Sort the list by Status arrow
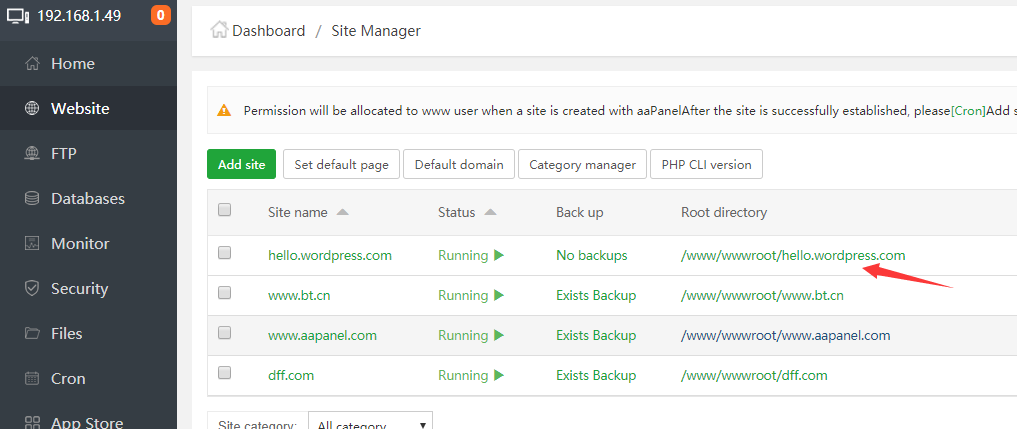1017x429 pixels. pyautogui.click(x=490, y=213)
